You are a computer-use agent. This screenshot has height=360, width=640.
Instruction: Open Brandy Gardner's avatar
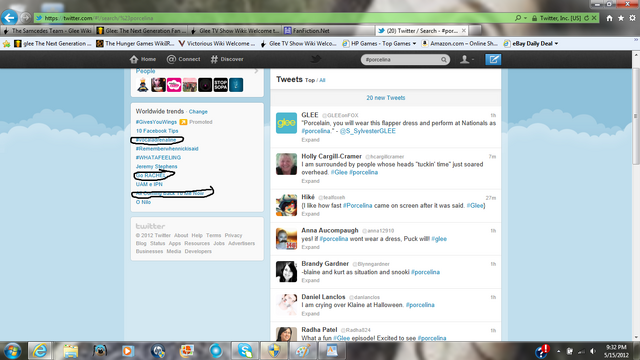pos(287,271)
